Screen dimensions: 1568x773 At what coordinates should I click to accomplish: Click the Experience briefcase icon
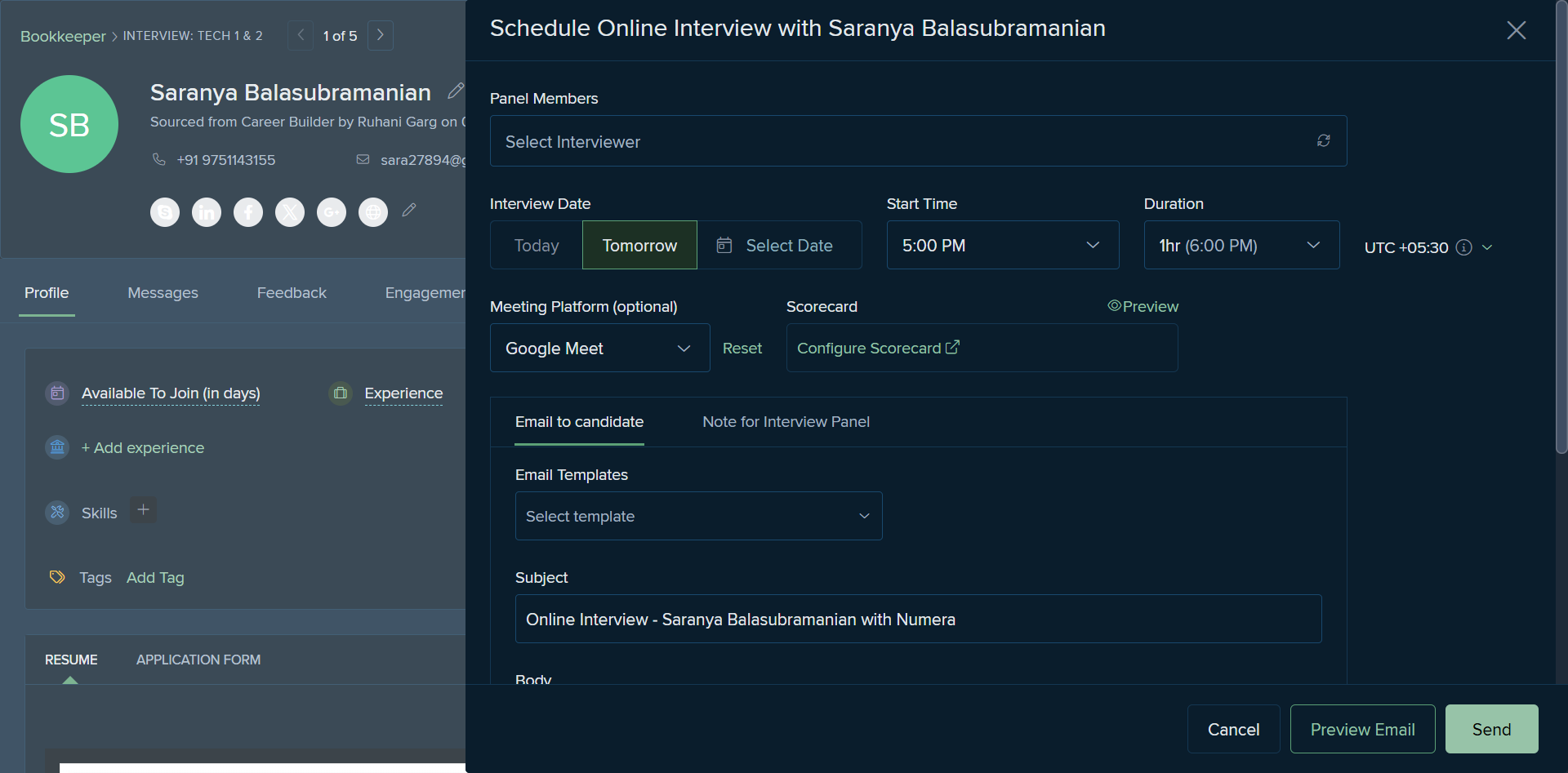[x=341, y=393]
